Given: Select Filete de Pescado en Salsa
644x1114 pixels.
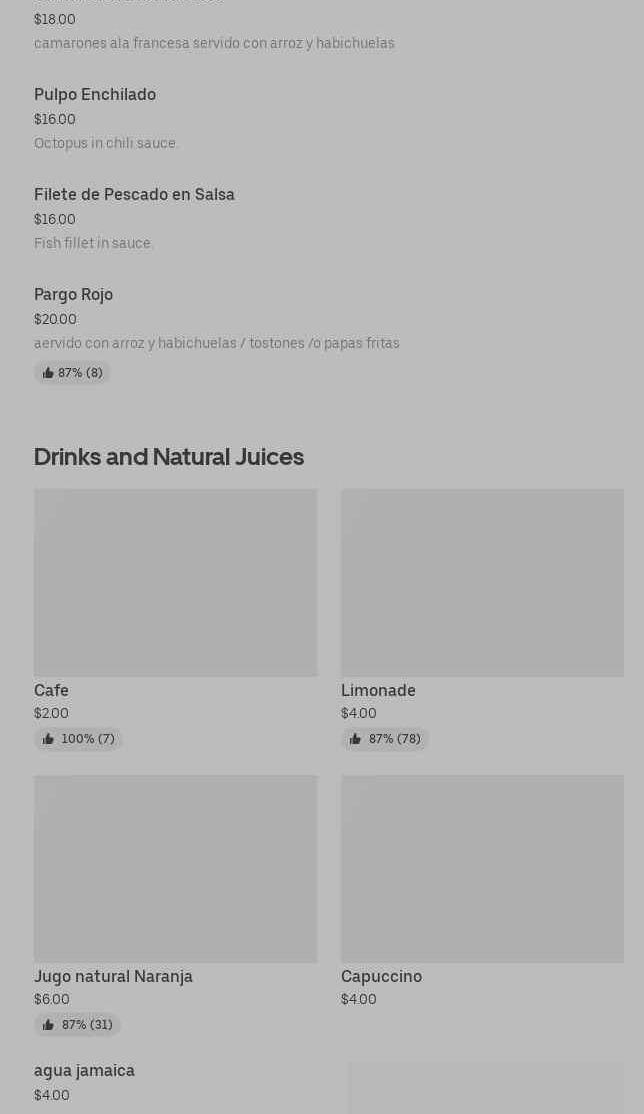Looking at the screenshot, I should click(134, 195).
